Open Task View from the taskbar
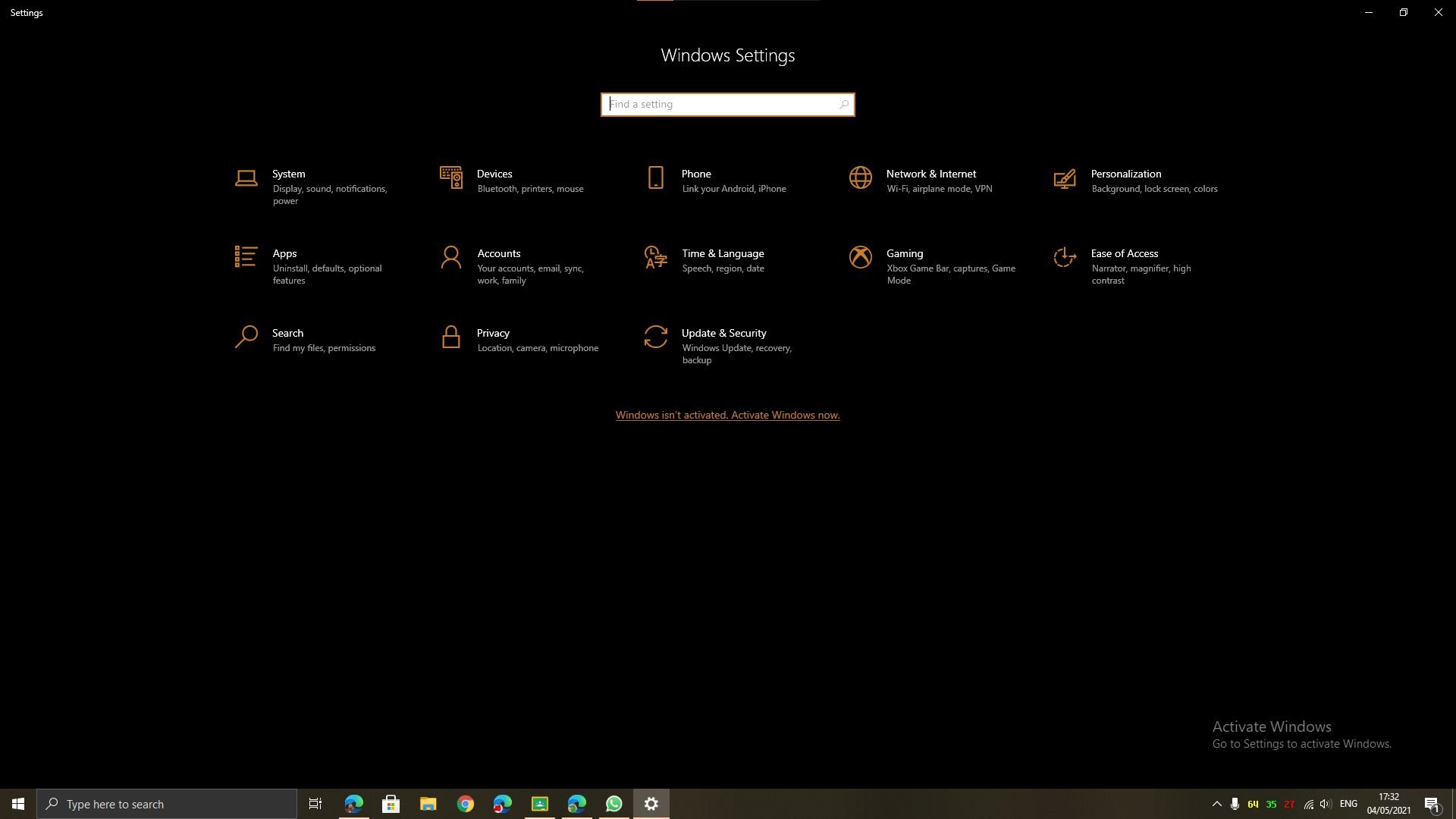 point(315,804)
